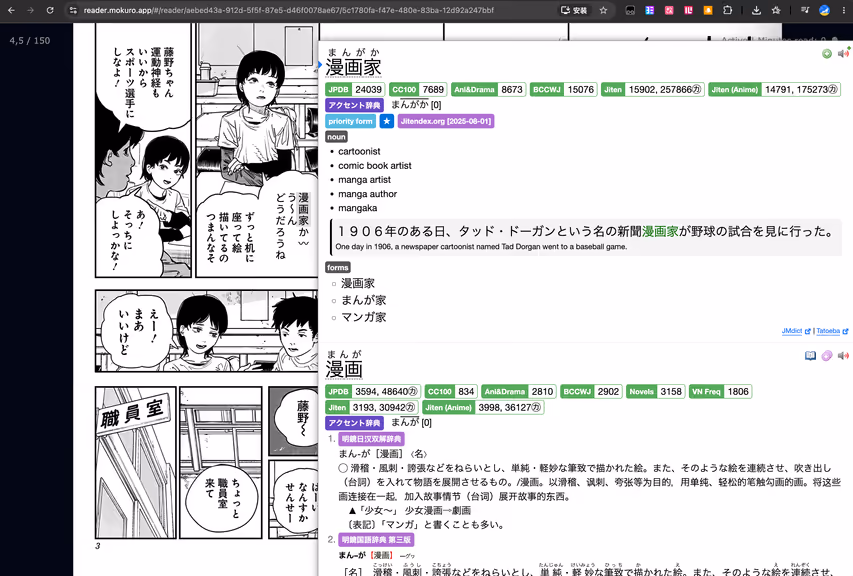Select the 'manga artist' definition
This screenshot has height=576, width=853.
tap(364, 179)
